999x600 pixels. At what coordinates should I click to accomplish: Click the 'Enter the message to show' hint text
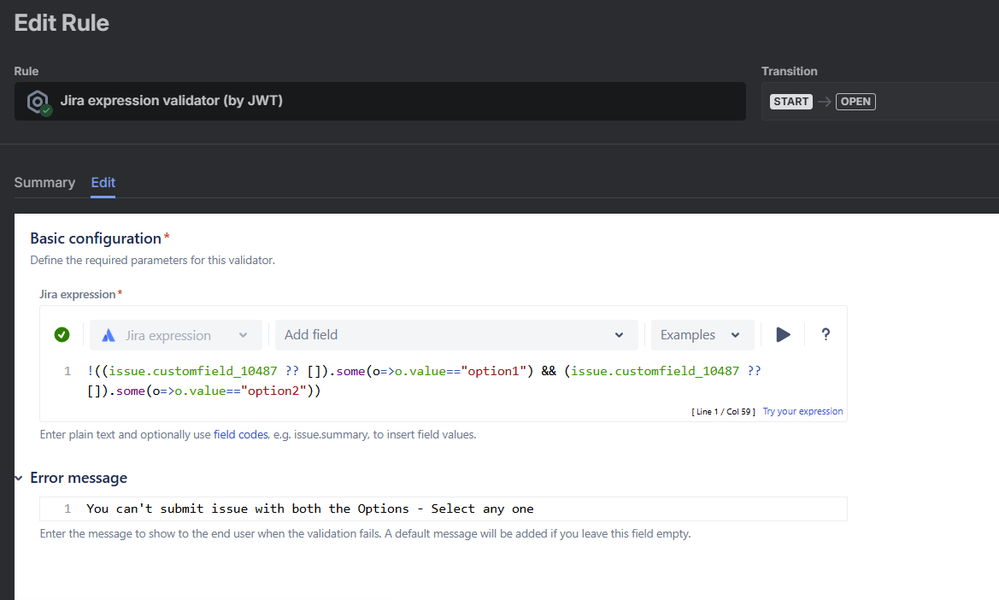[365, 534]
